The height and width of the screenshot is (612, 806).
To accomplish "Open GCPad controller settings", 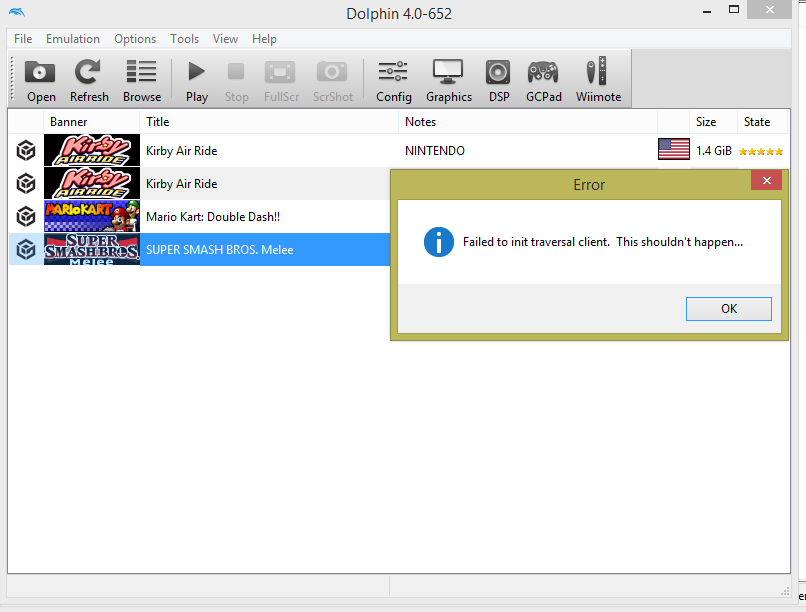I will pos(543,81).
